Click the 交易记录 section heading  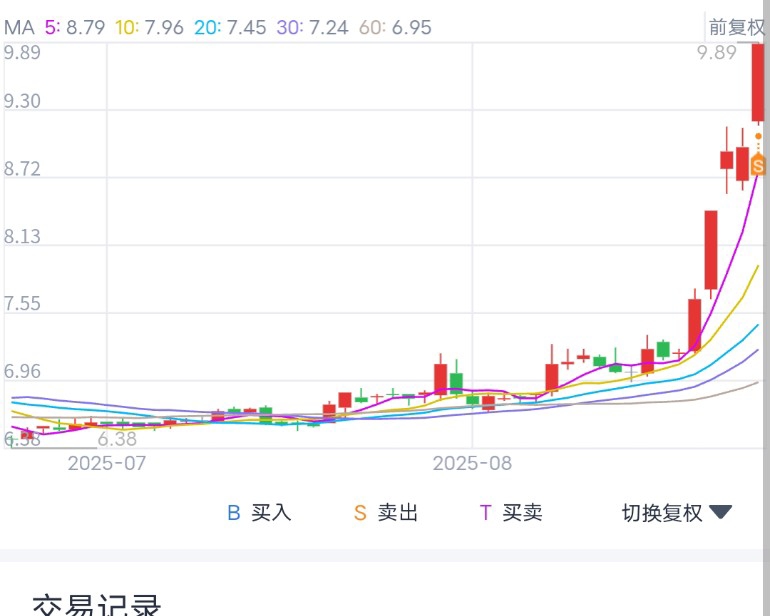coord(97,605)
